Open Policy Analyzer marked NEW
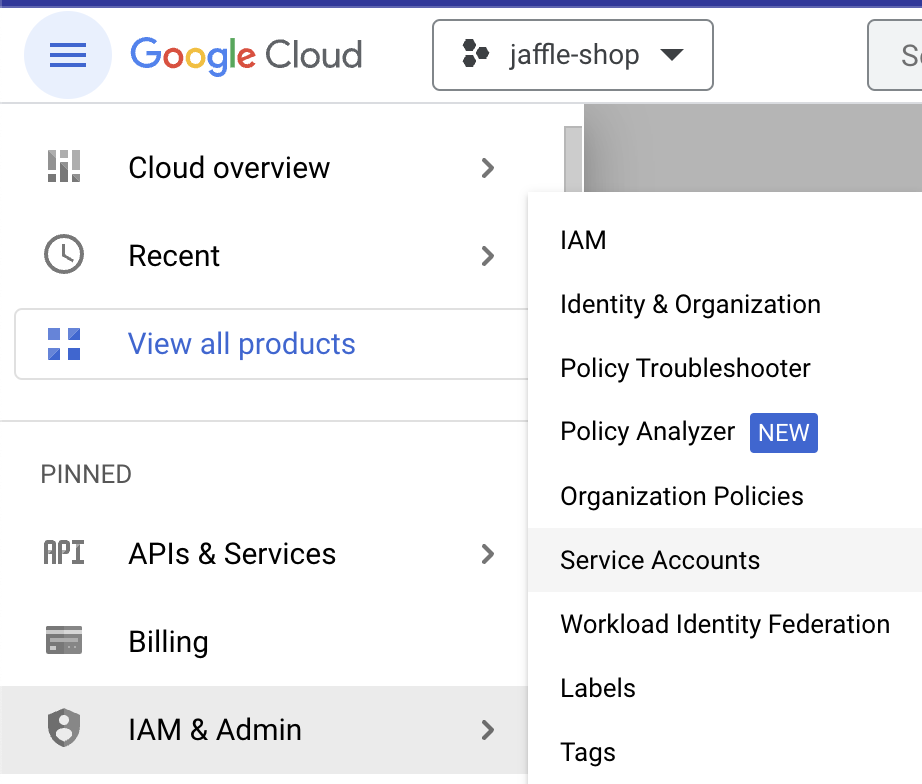This screenshot has height=784, width=922. point(648,432)
